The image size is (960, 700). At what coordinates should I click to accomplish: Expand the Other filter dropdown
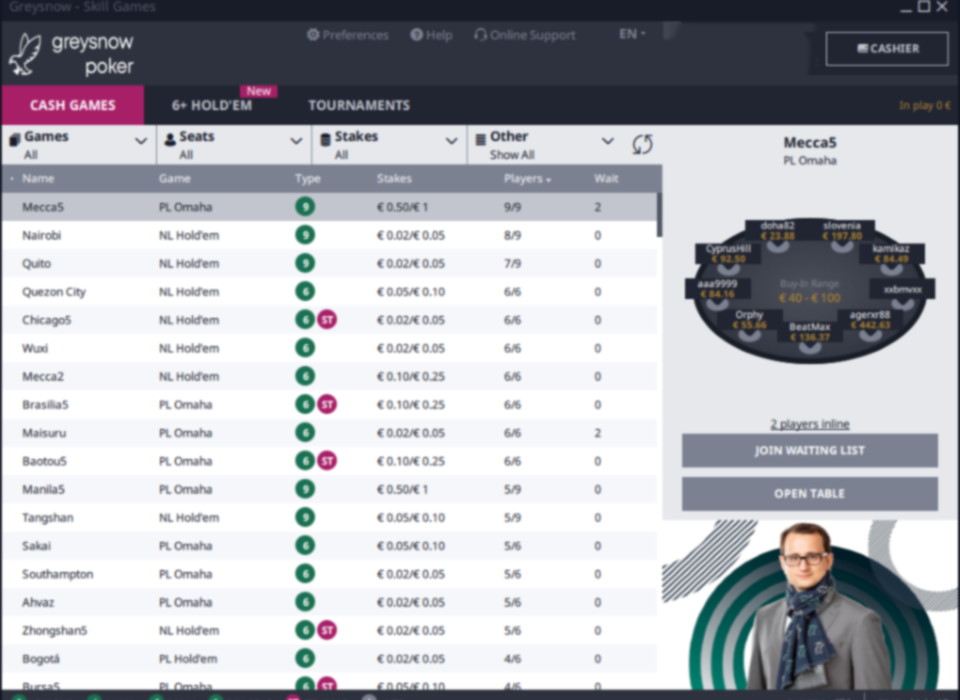click(545, 145)
